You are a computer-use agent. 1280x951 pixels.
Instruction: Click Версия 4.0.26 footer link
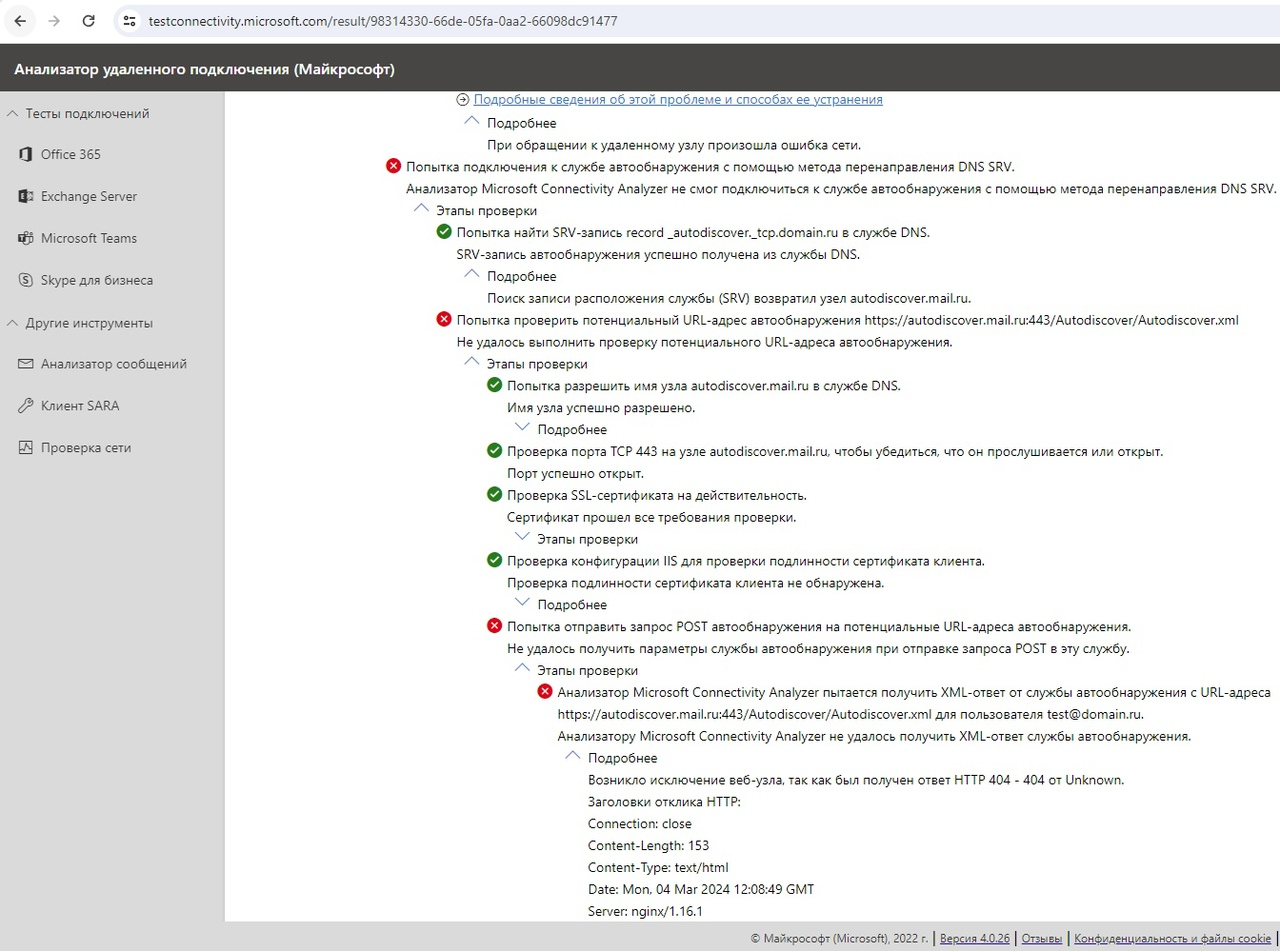click(974, 938)
